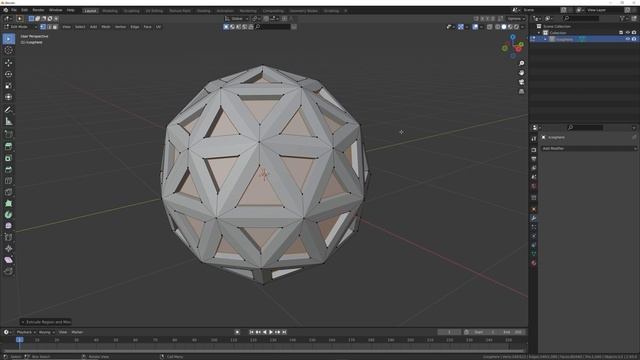Open the File menu
640x360 pixels.
pos(14,10)
